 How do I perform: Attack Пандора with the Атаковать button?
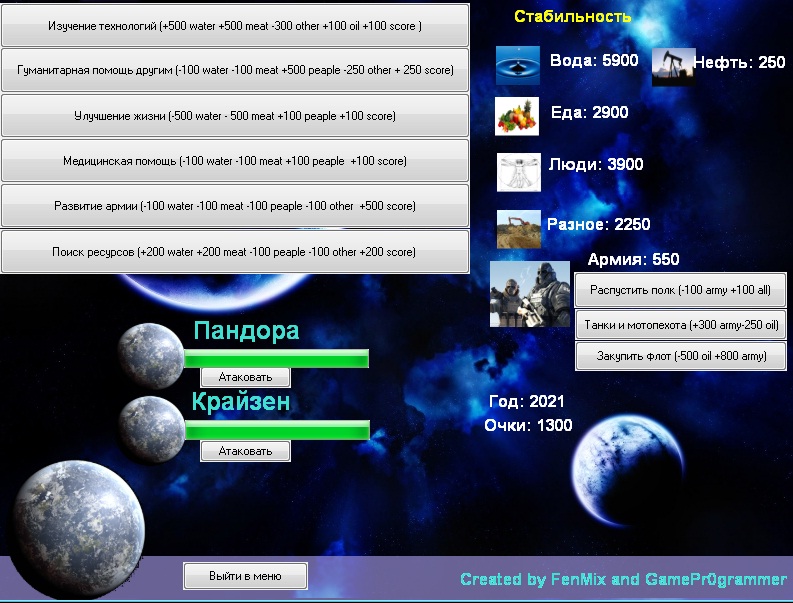[x=245, y=377]
